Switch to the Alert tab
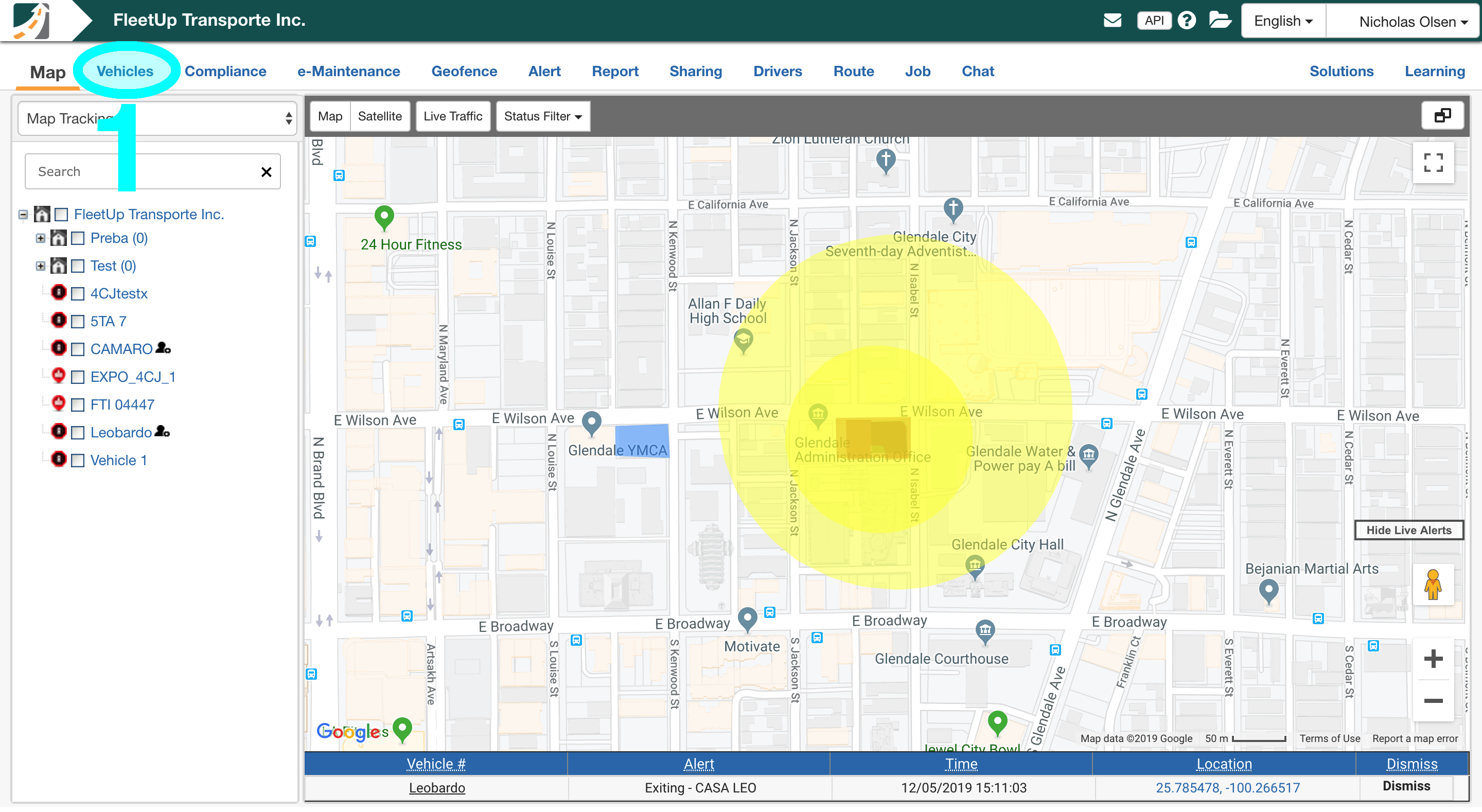Viewport: 1482px width, 812px height. point(544,72)
